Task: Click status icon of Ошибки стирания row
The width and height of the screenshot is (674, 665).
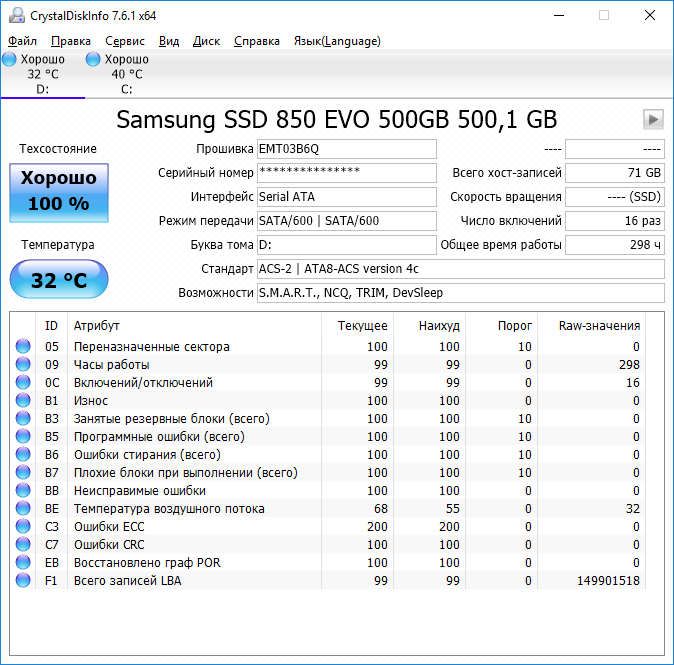Action: (23, 454)
